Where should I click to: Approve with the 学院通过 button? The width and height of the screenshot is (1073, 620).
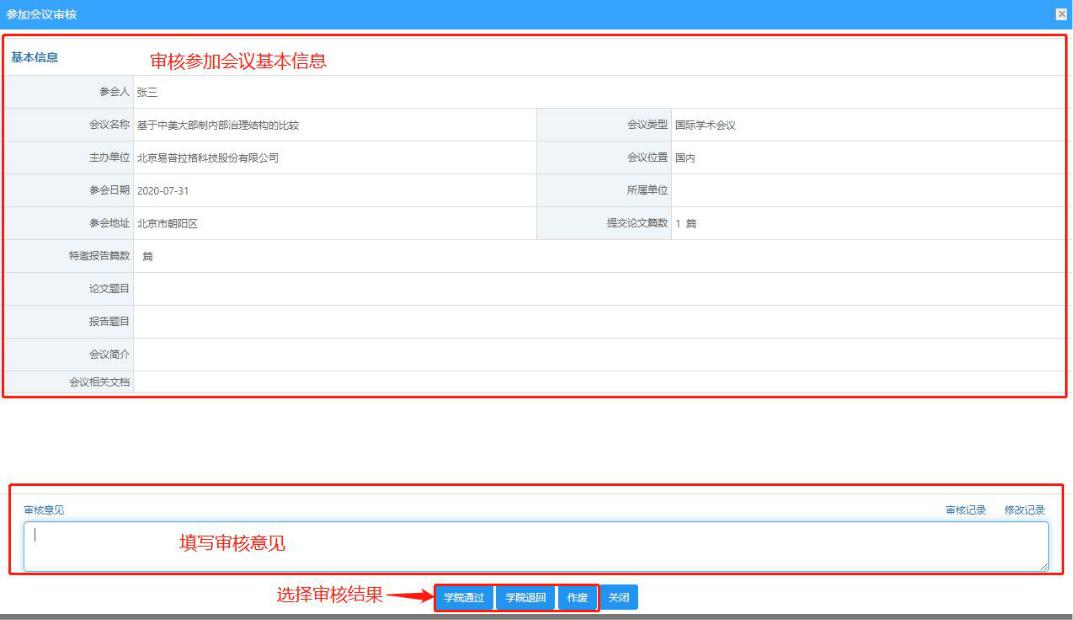(464, 597)
